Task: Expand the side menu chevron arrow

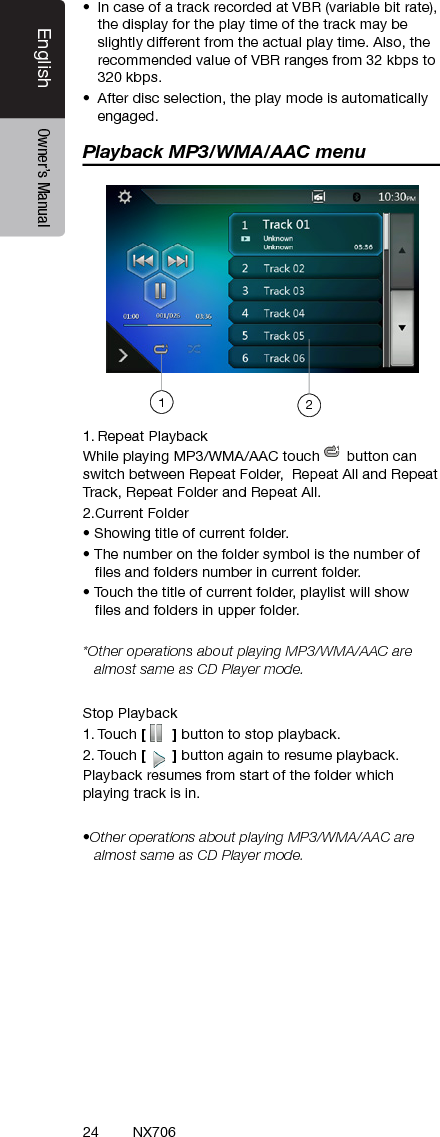Action: 123,355
